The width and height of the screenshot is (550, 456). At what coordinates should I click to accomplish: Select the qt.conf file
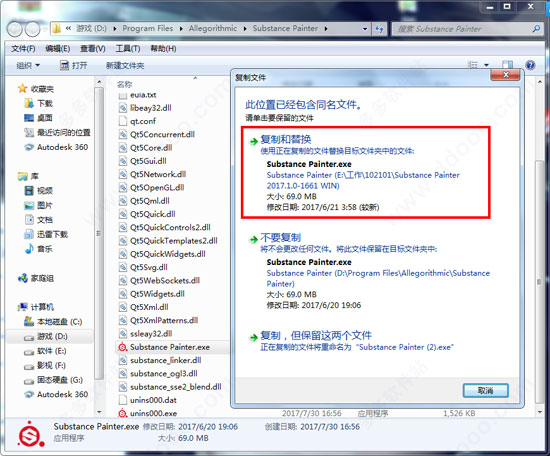(137, 121)
